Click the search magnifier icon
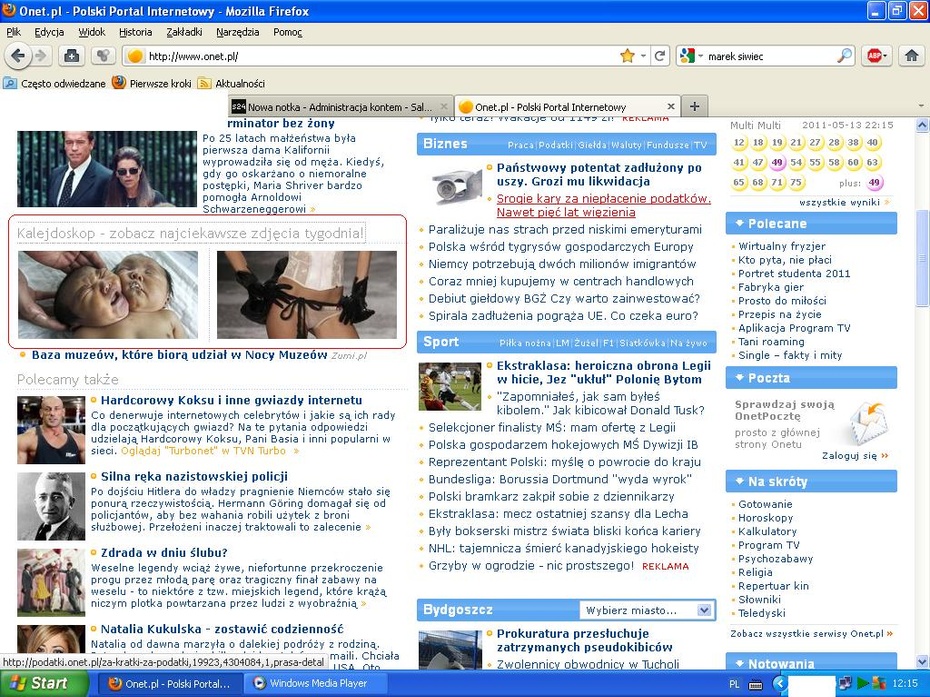The image size is (930, 697). coord(845,56)
